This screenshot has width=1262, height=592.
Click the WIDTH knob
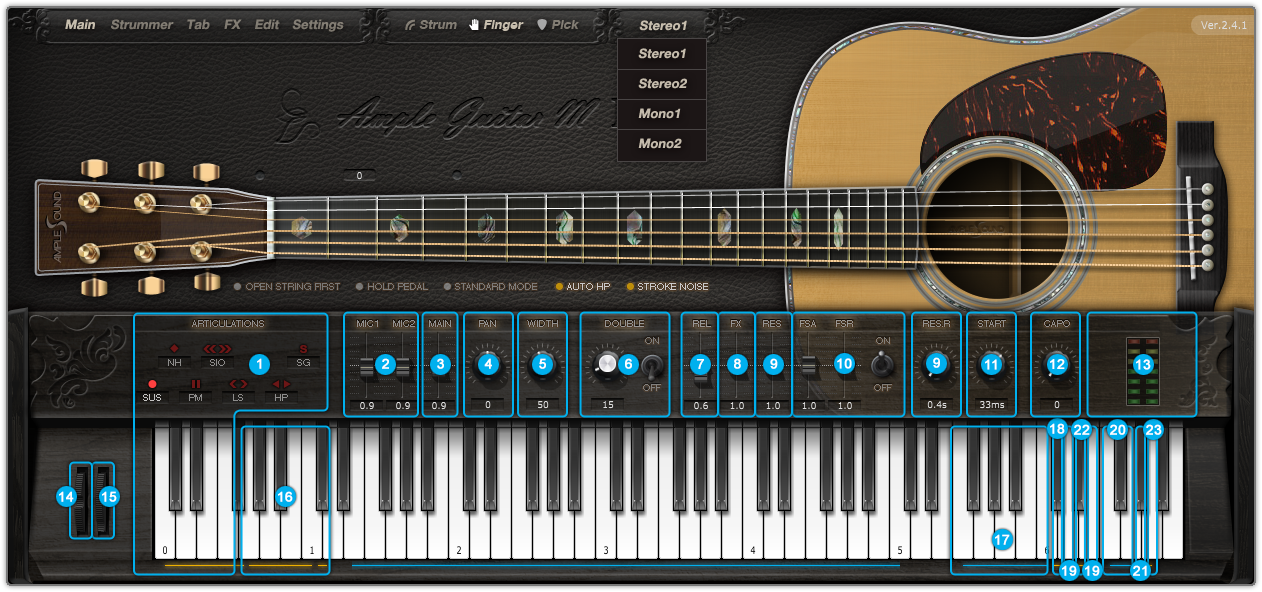point(543,365)
